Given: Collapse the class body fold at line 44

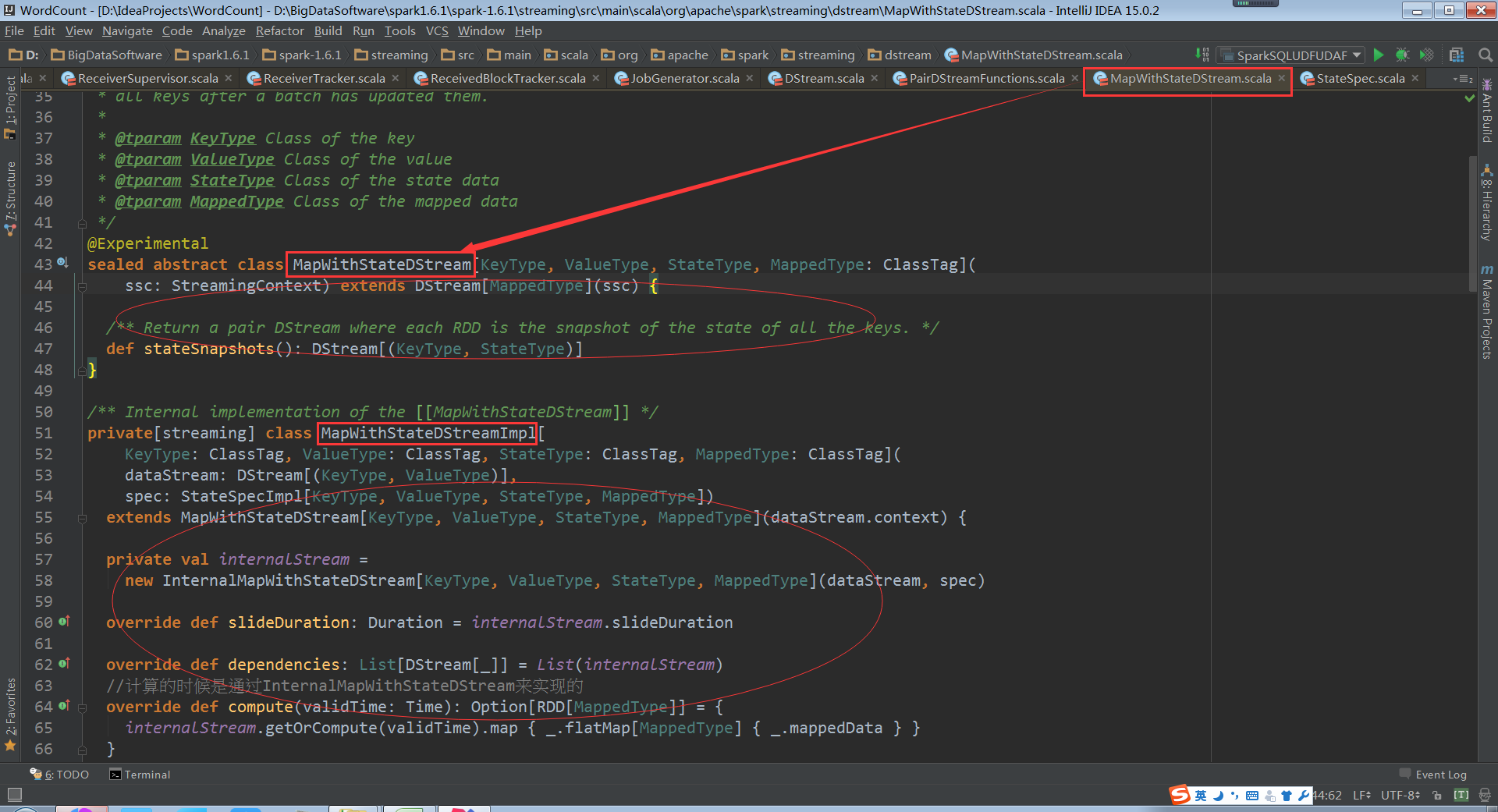Looking at the screenshot, I should coord(82,286).
